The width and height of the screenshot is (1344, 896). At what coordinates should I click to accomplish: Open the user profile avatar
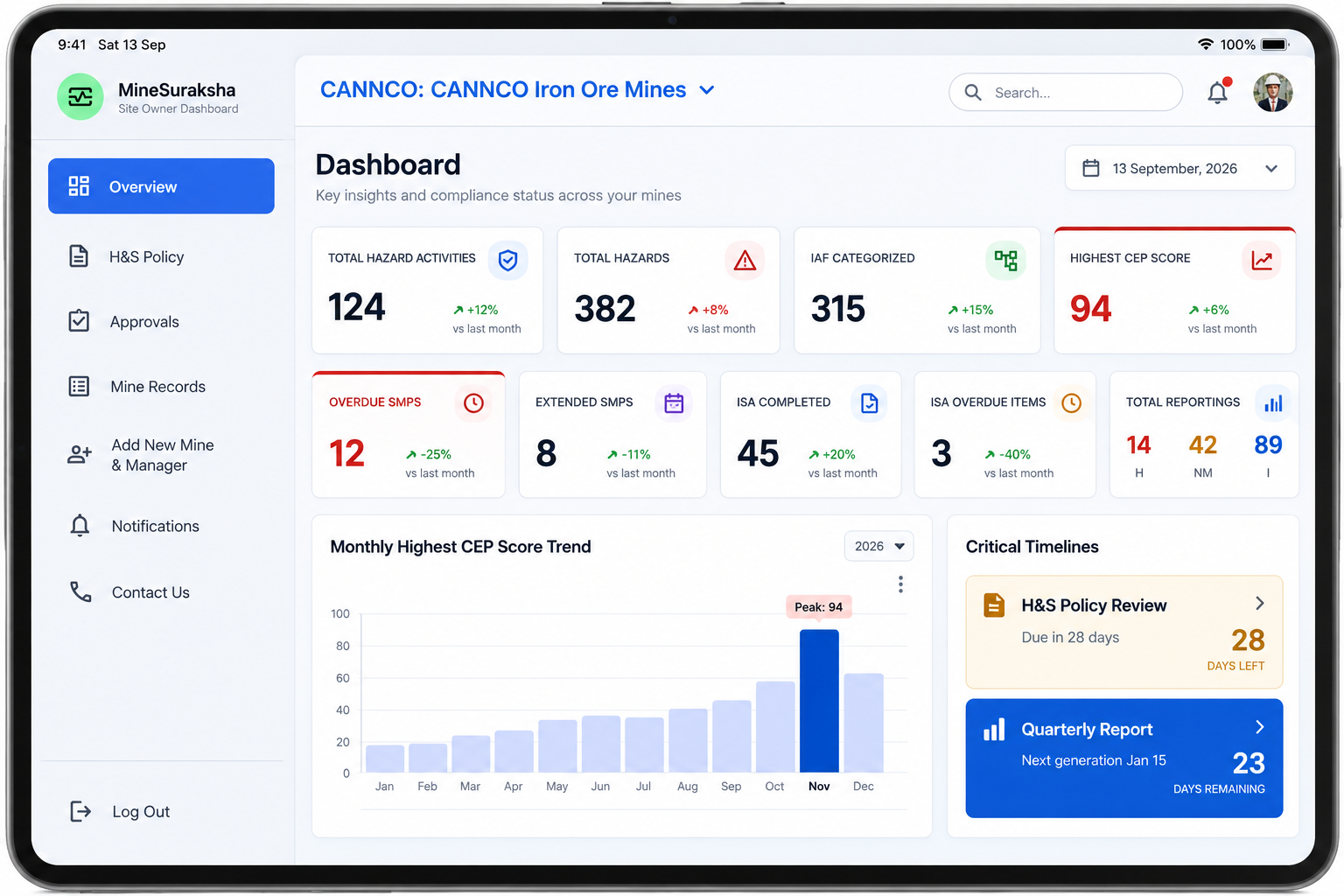[1272, 92]
